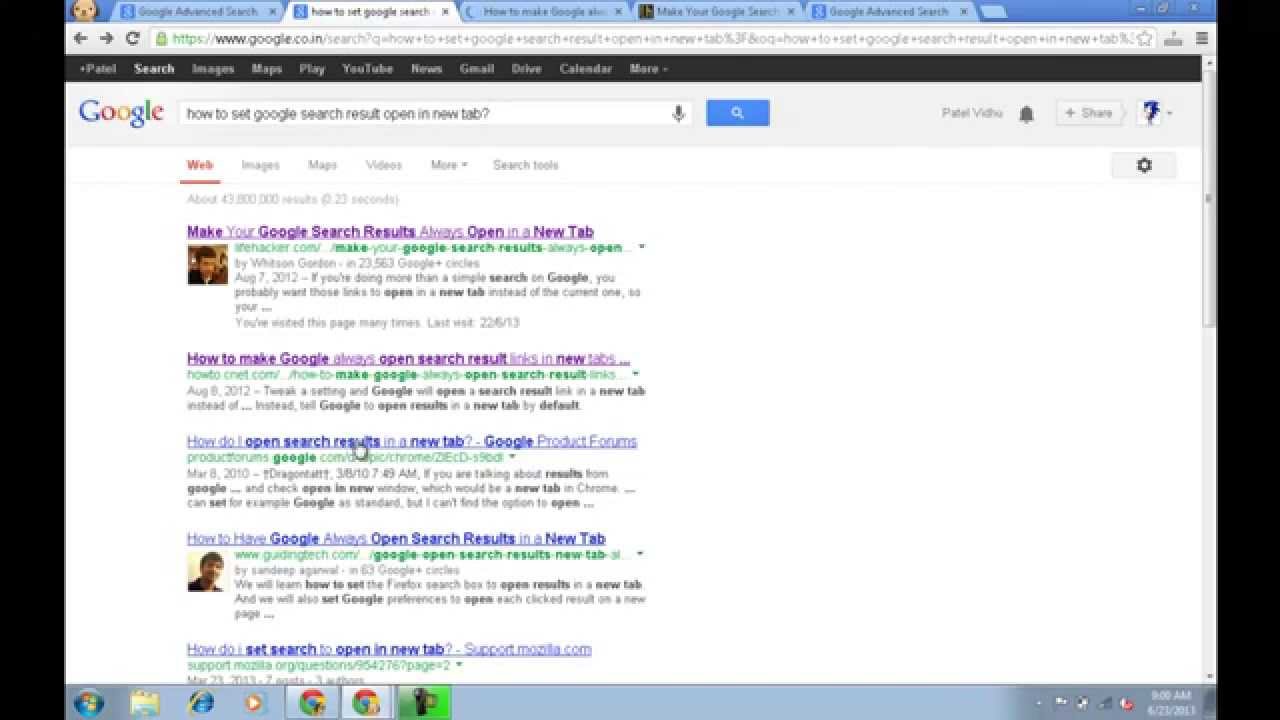This screenshot has height=720, width=1280.
Task: Close the 'How to make Google' tab
Action: point(616,12)
